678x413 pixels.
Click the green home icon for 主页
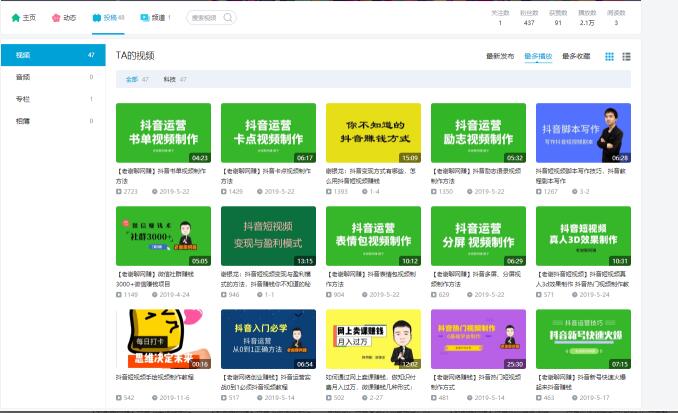coord(15,17)
